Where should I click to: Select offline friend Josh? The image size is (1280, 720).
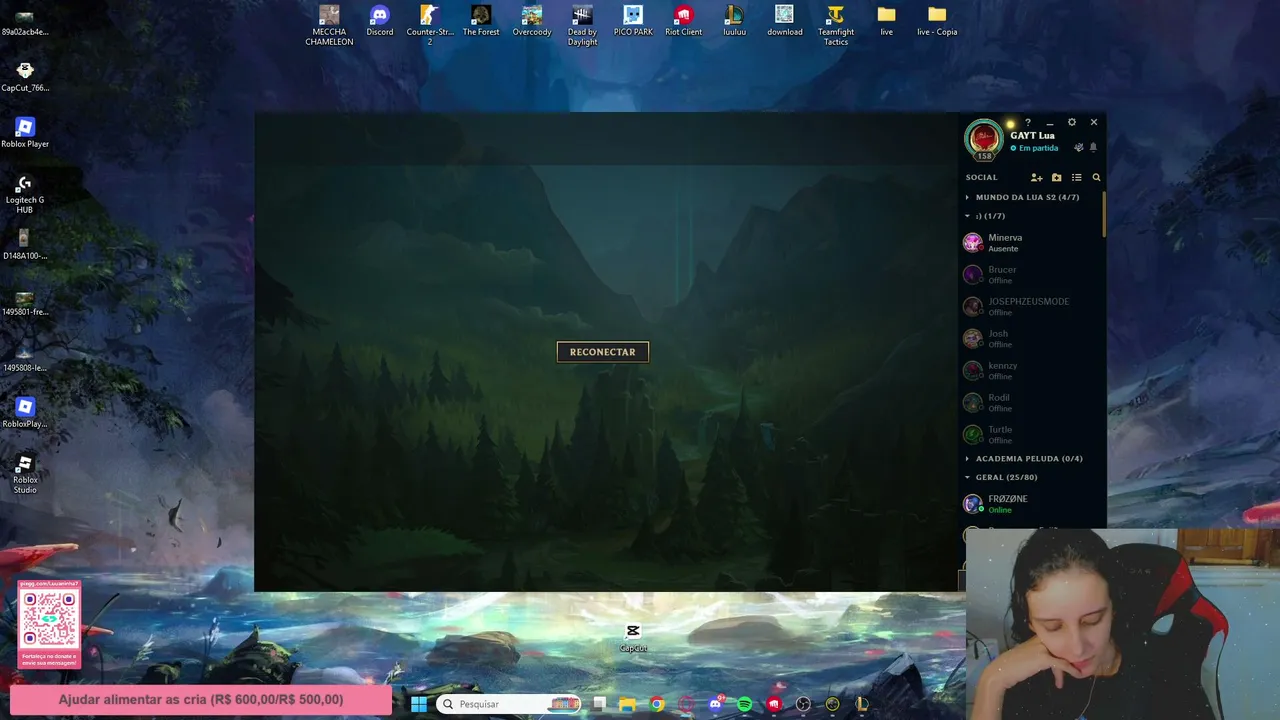[1033, 339]
